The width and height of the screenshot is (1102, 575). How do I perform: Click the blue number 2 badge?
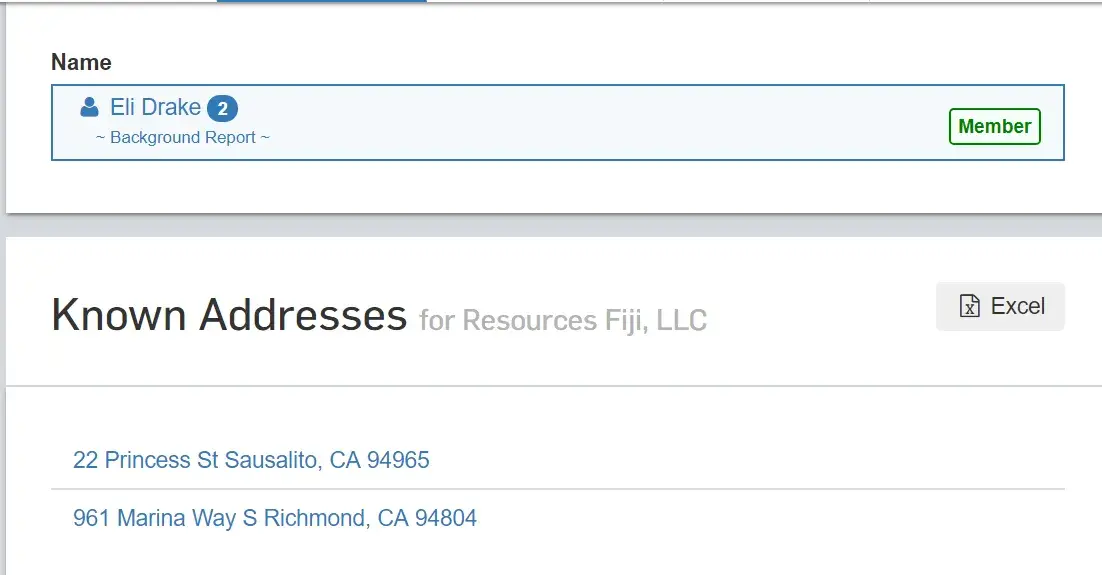[x=222, y=108]
